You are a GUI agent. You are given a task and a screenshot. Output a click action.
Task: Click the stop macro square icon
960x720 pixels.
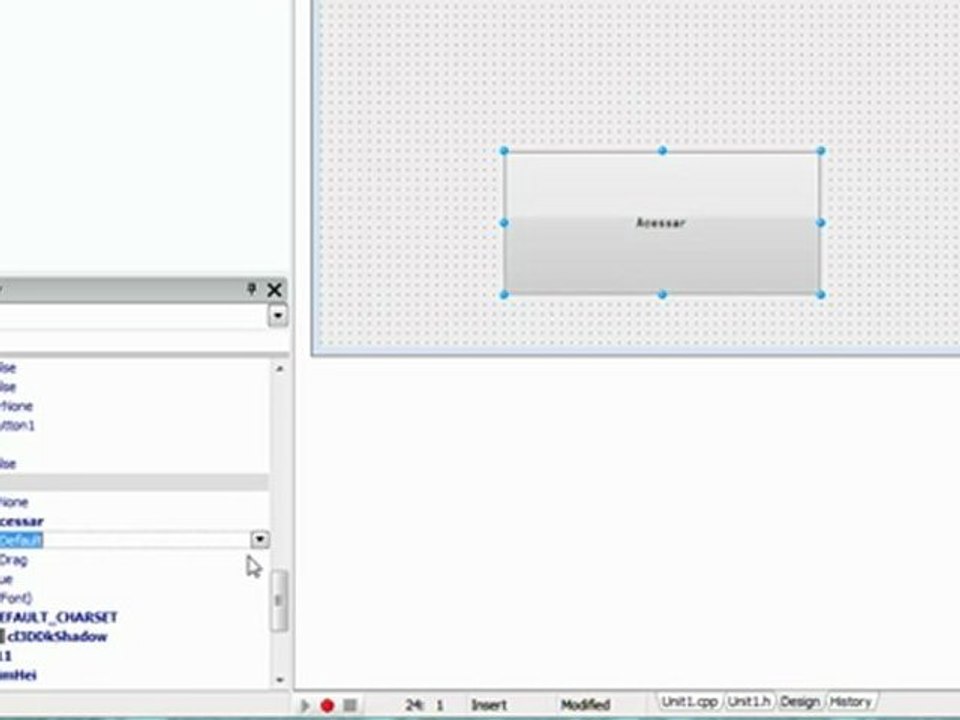point(350,705)
